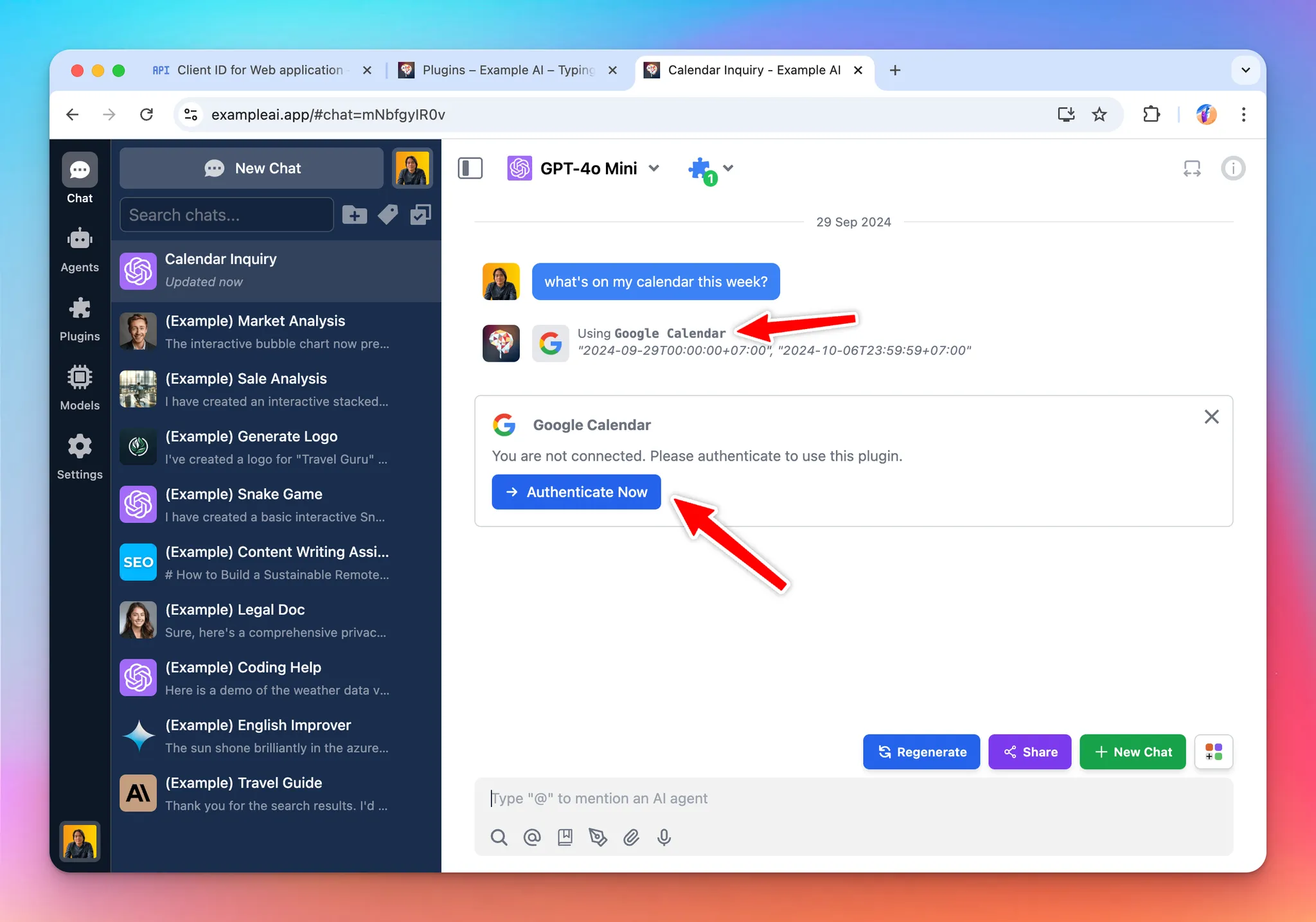Click the Authenticate Now button

(x=575, y=492)
